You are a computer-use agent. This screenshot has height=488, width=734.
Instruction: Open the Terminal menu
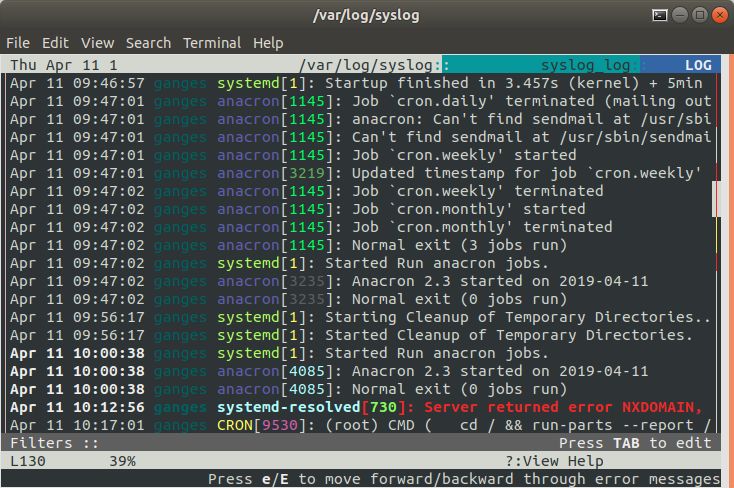(x=212, y=43)
